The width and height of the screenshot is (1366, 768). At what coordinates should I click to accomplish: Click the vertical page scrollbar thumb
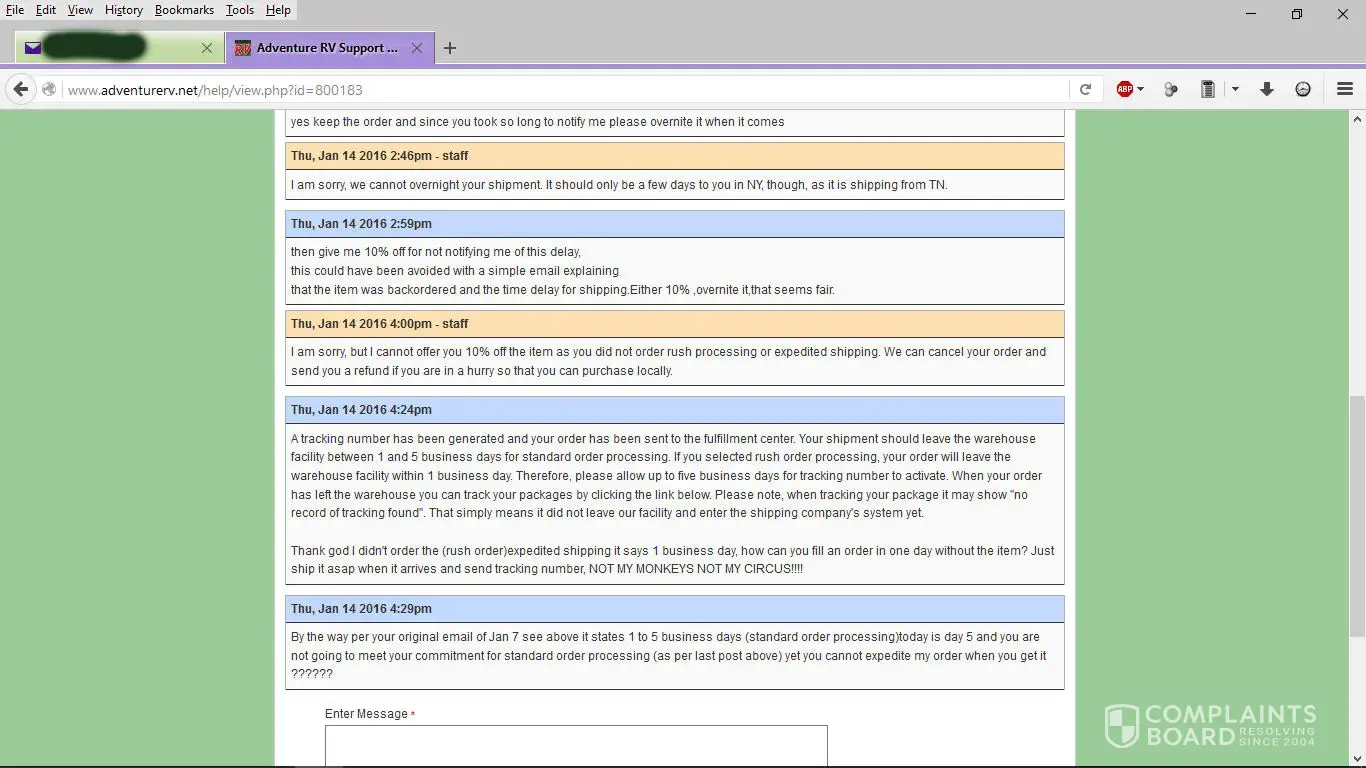coord(1356,515)
